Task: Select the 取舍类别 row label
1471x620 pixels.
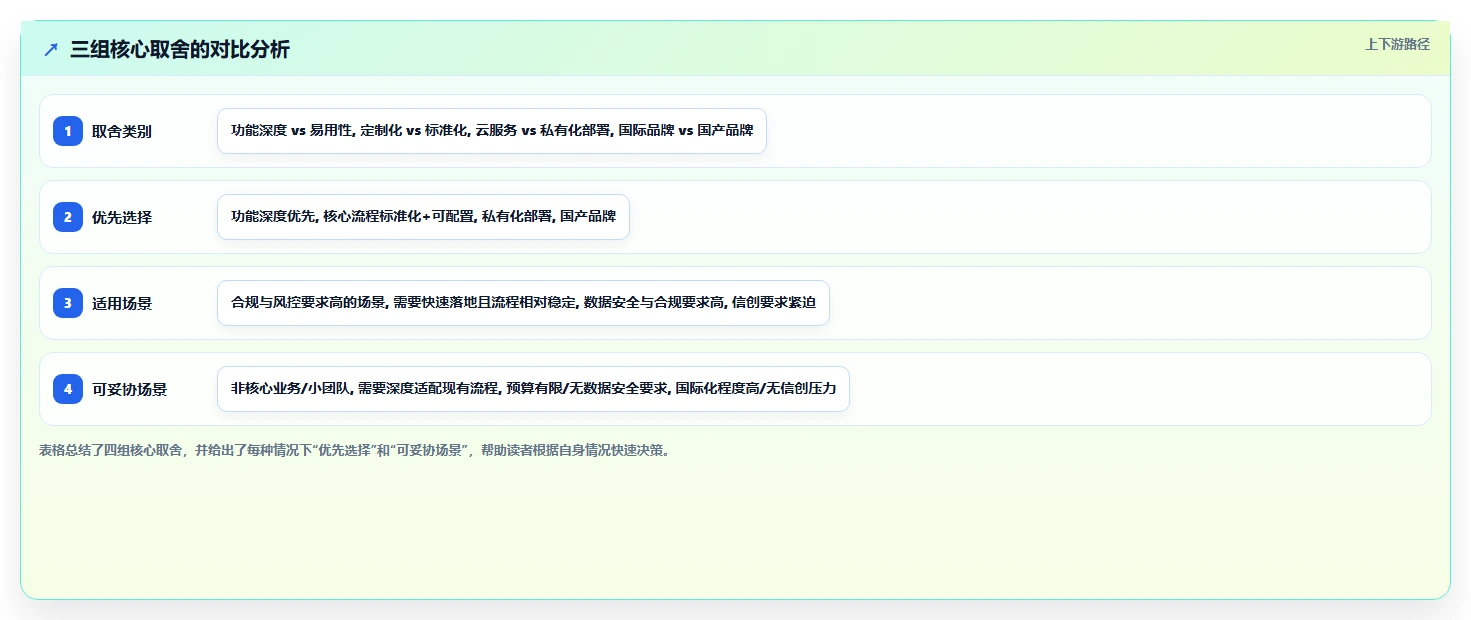Action: 122,131
